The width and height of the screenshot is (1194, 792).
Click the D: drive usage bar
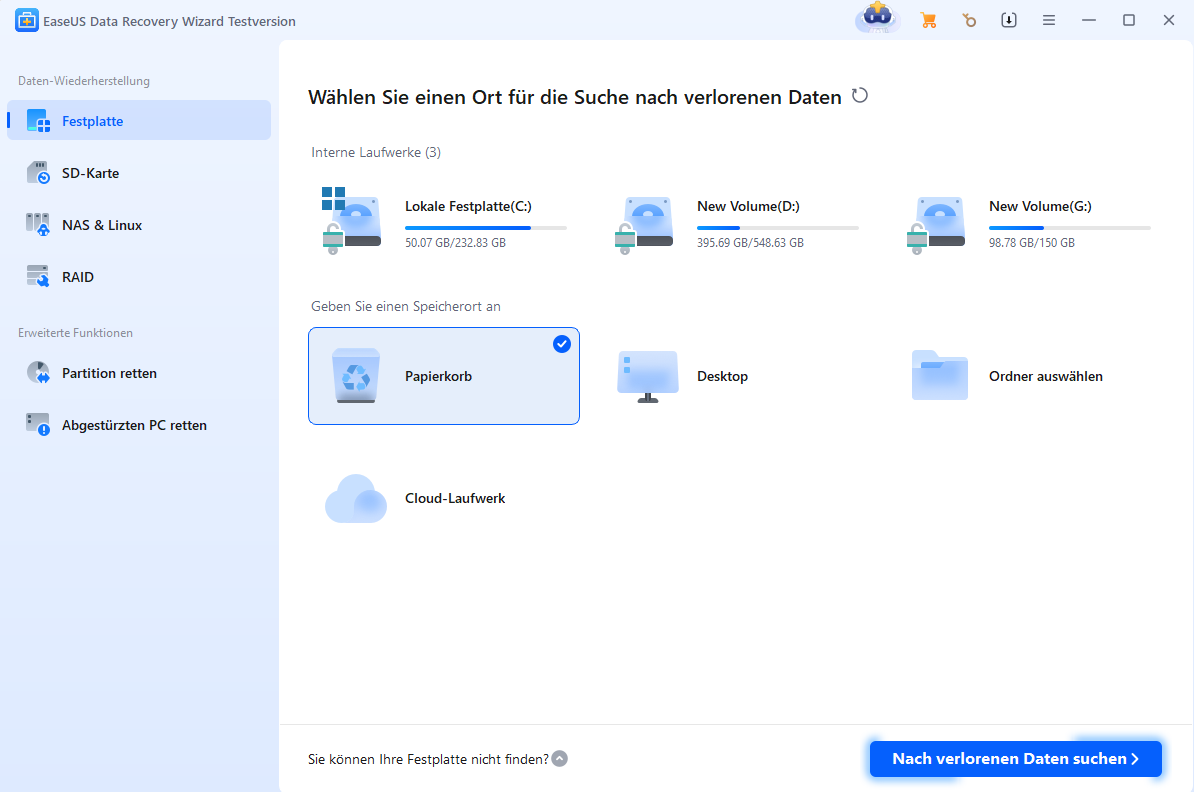coord(777,228)
